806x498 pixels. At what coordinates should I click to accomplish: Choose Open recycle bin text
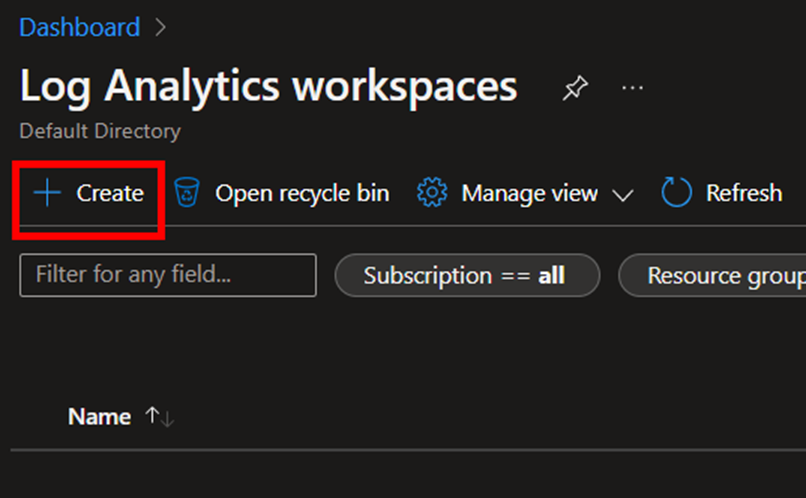point(302,193)
